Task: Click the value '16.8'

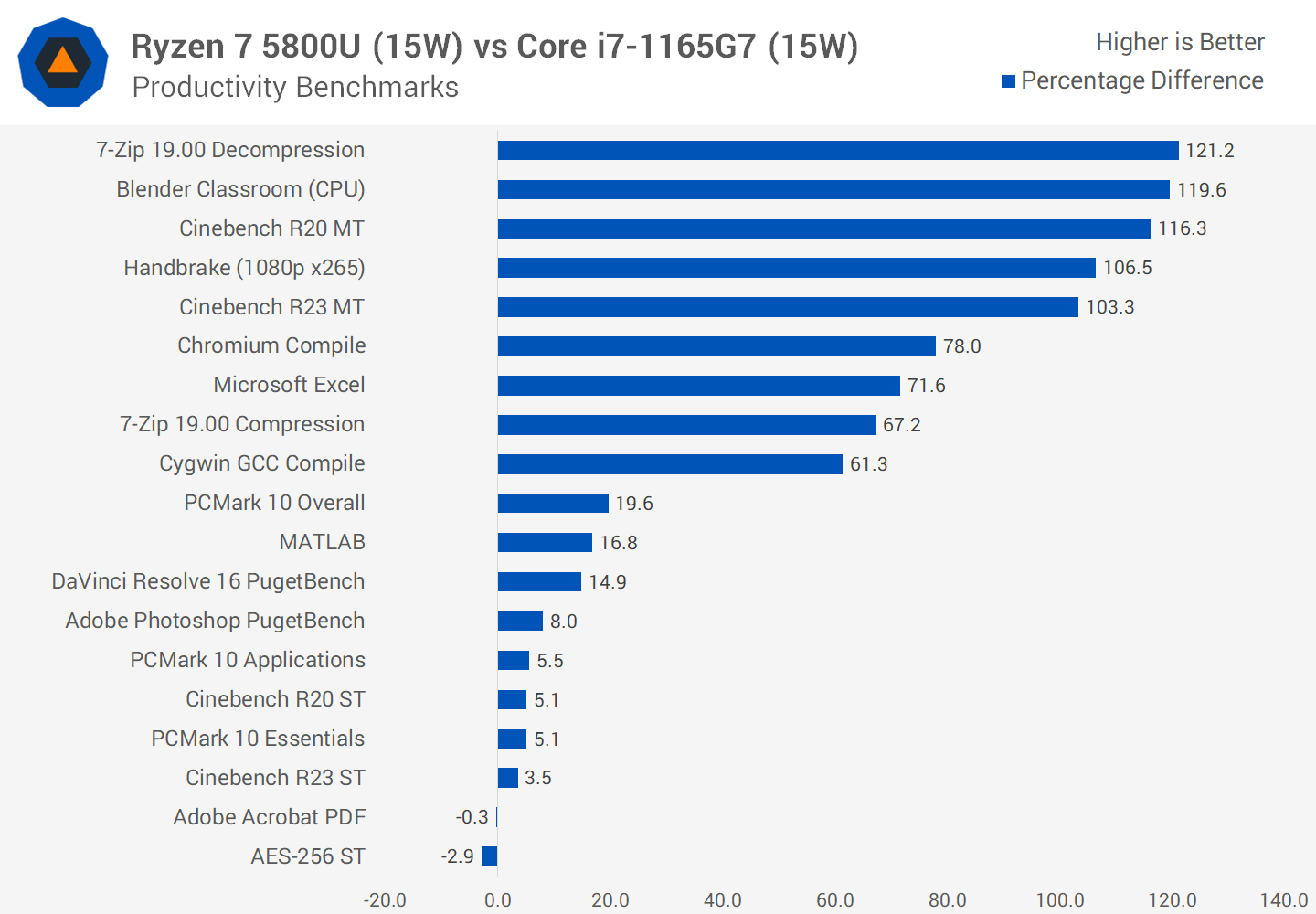Action: click(x=619, y=543)
